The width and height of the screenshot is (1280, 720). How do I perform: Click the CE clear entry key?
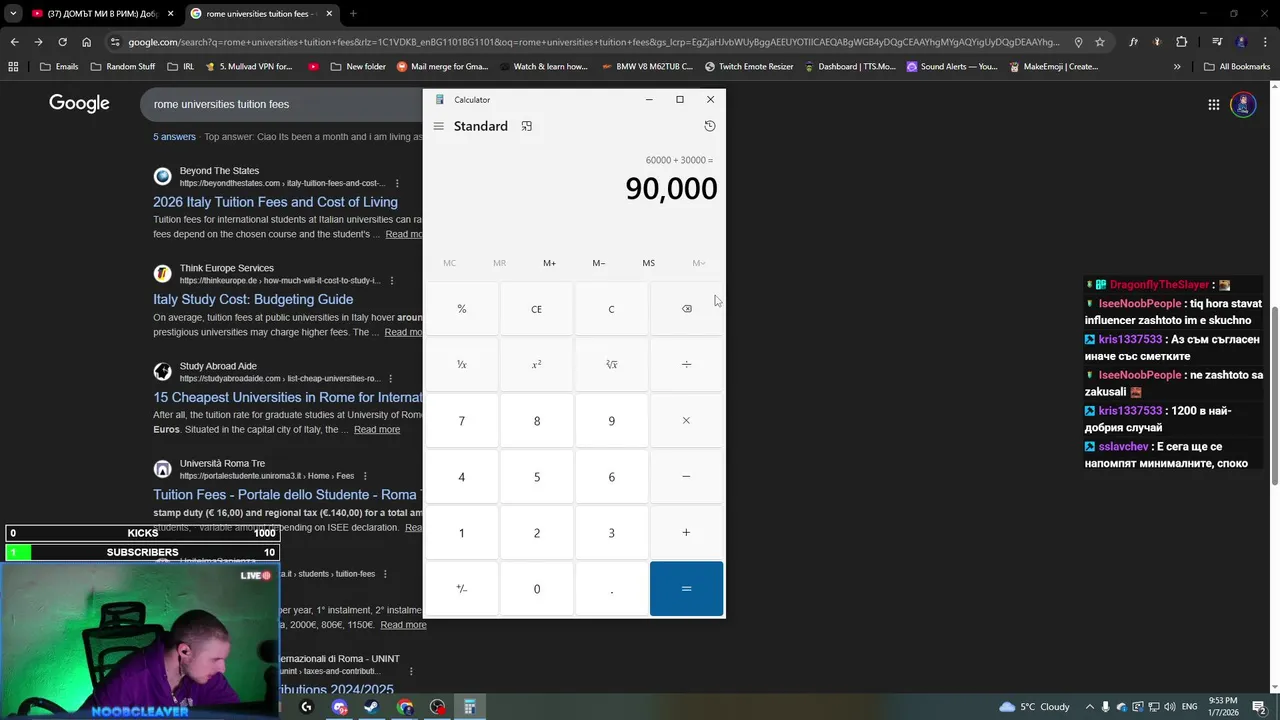tap(536, 309)
